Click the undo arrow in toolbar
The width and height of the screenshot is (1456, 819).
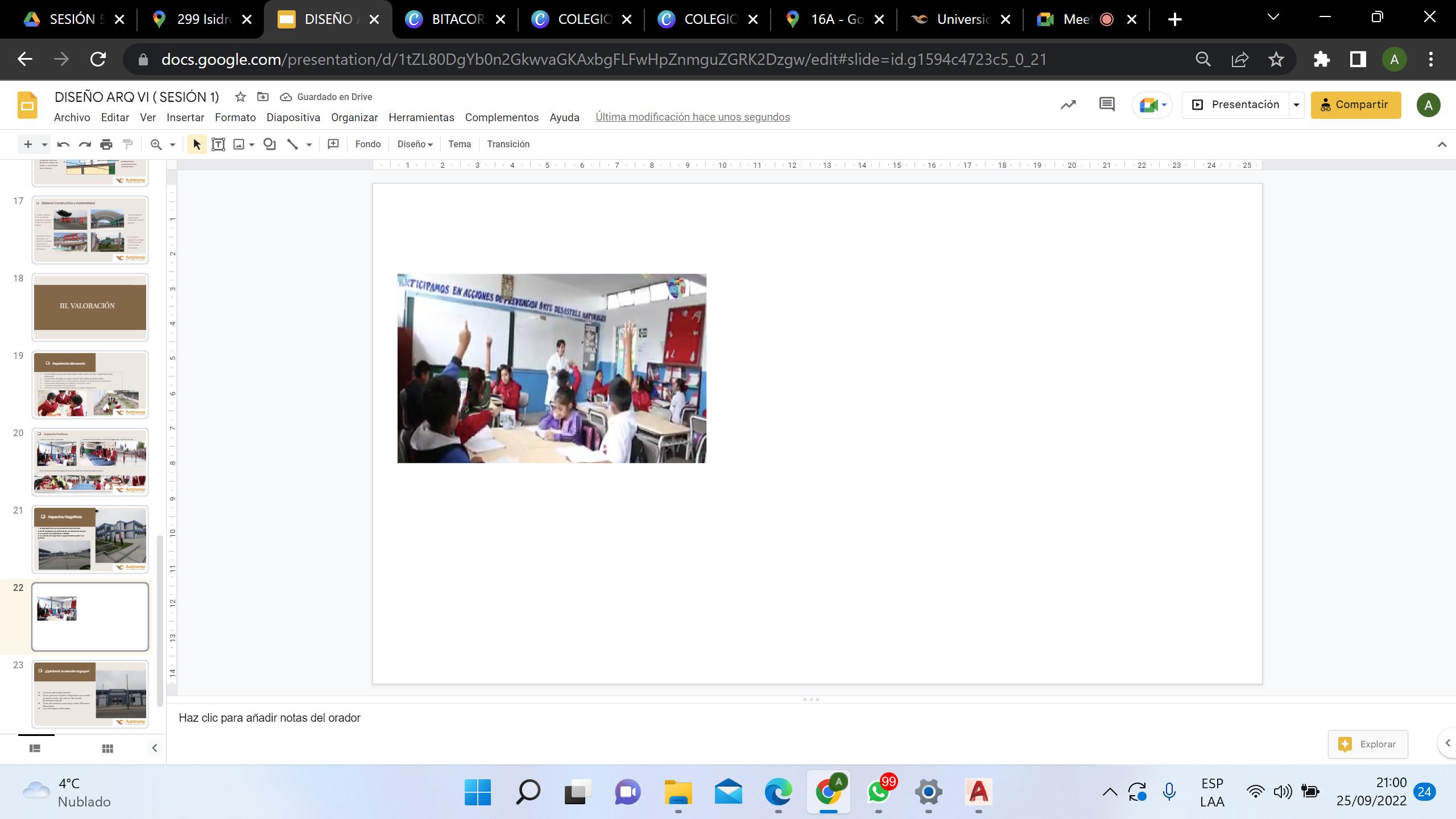pyautogui.click(x=63, y=144)
